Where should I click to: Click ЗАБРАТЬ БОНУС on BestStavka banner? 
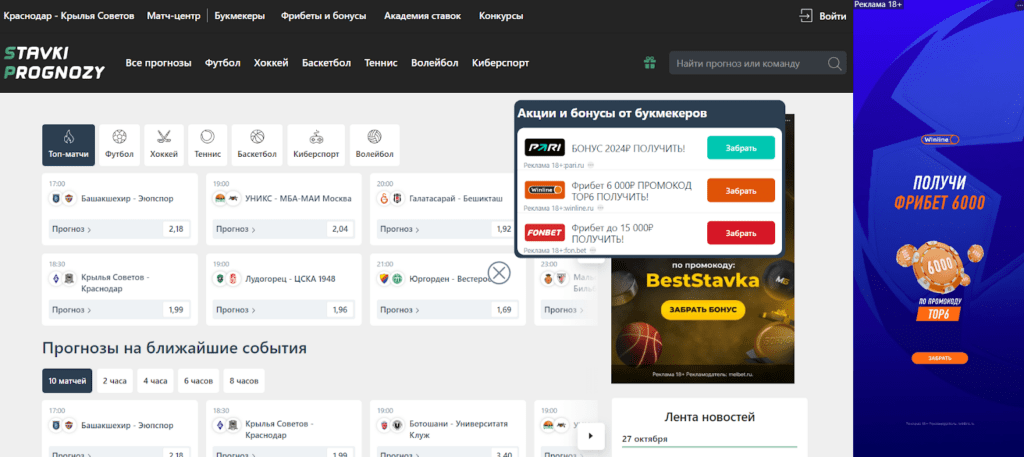(x=703, y=309)
